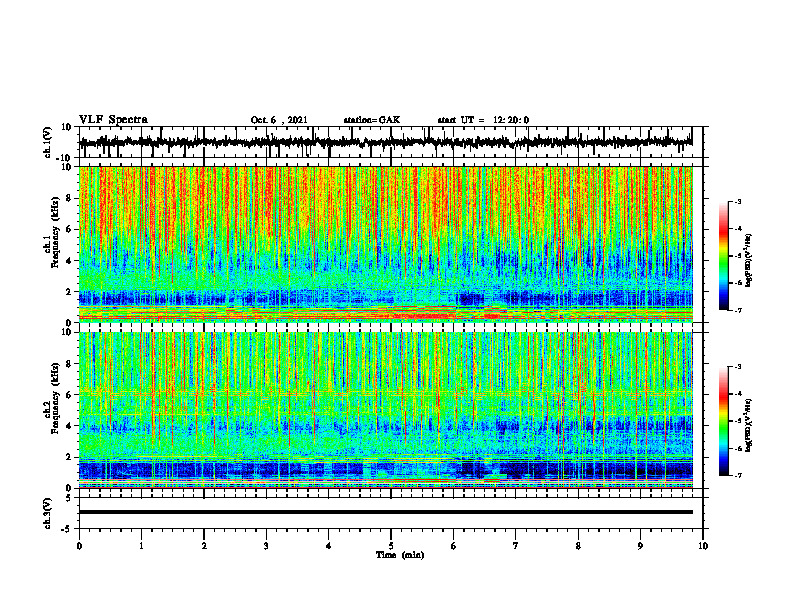Click time axis tick label "6"
The height and width of the screenshot is (612, 792).
point(453,546)
